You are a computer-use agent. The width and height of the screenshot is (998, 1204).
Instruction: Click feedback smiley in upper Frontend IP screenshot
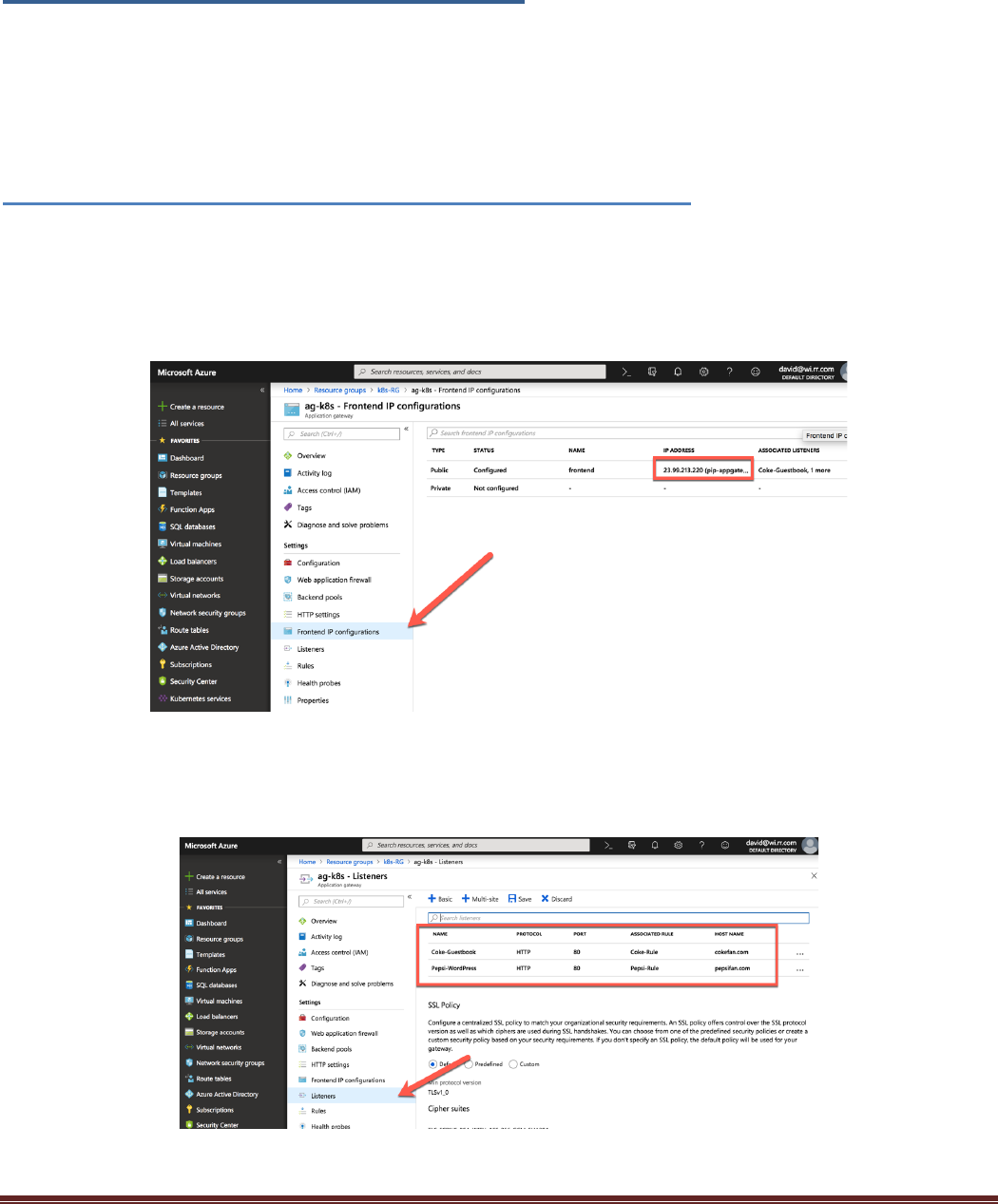point(756,373)
